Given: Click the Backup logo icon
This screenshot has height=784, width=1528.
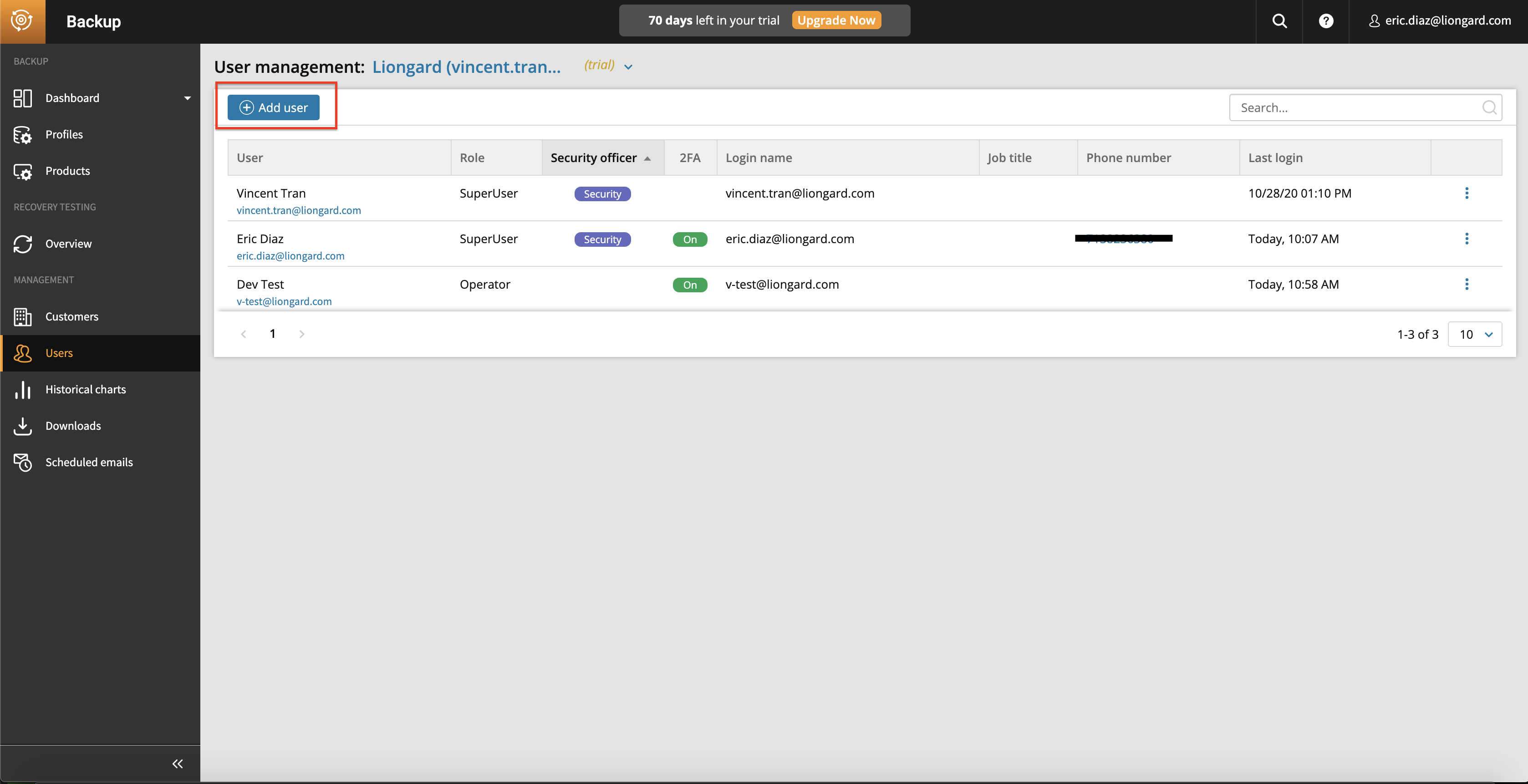Looking at the screenshot, I should [x=22, y=21].
